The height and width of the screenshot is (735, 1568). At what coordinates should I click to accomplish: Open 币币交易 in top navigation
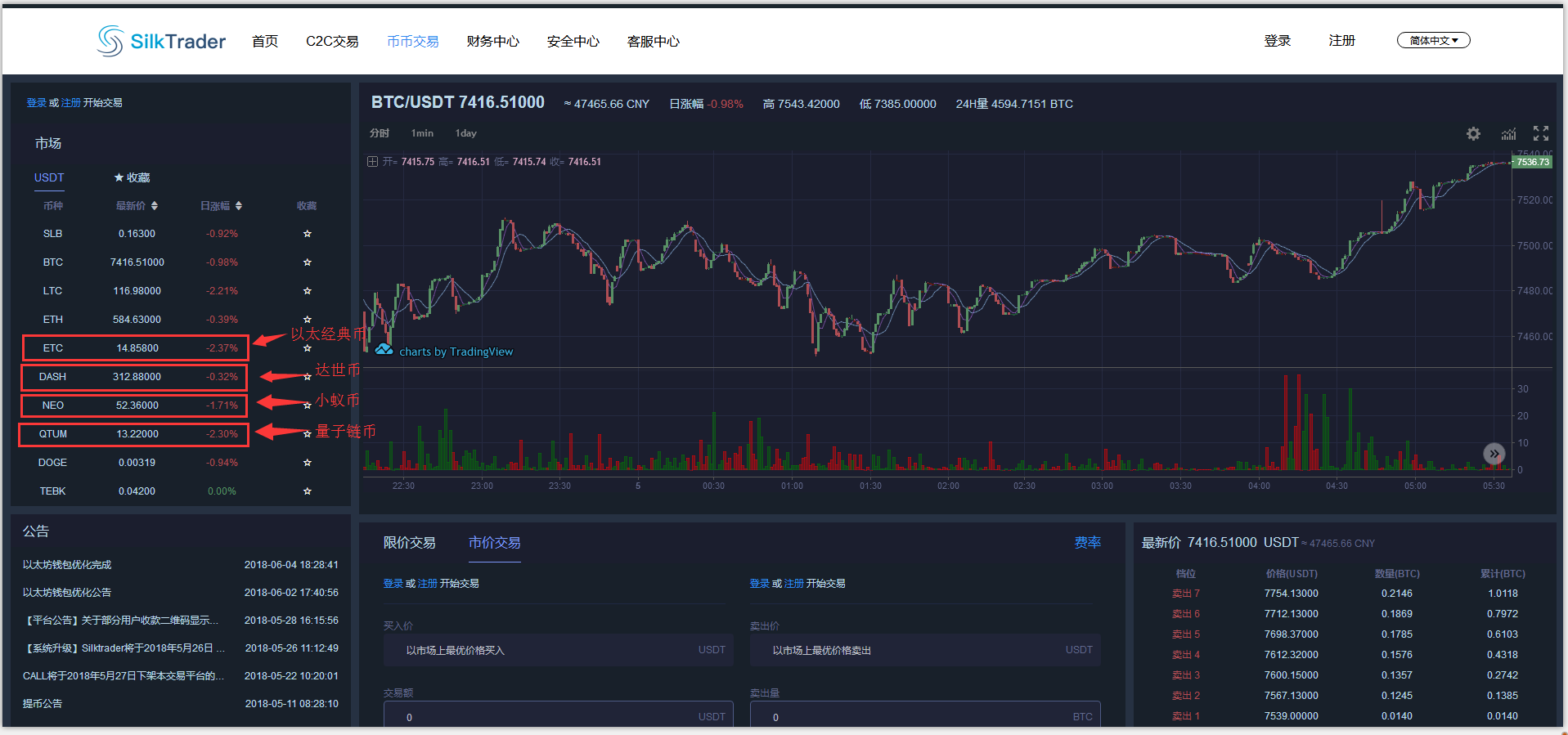[x=413, y=42]
